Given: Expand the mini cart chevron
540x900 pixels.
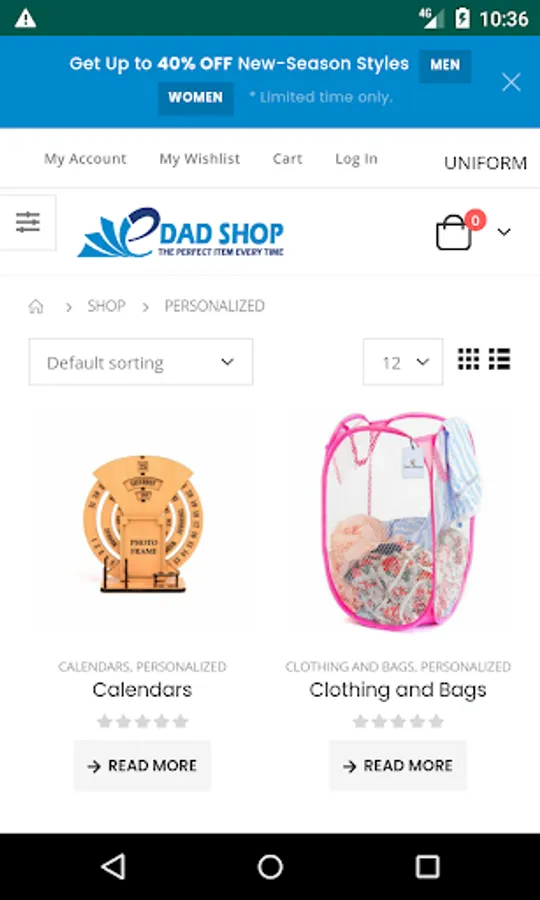Looking at the screenshot, I should pyautogui.click(x=504, y=232).
